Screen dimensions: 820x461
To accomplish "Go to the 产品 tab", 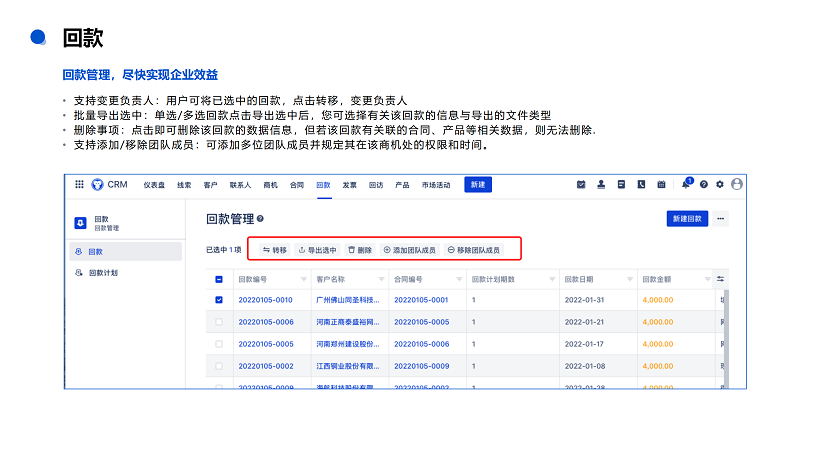I will 402,185.
